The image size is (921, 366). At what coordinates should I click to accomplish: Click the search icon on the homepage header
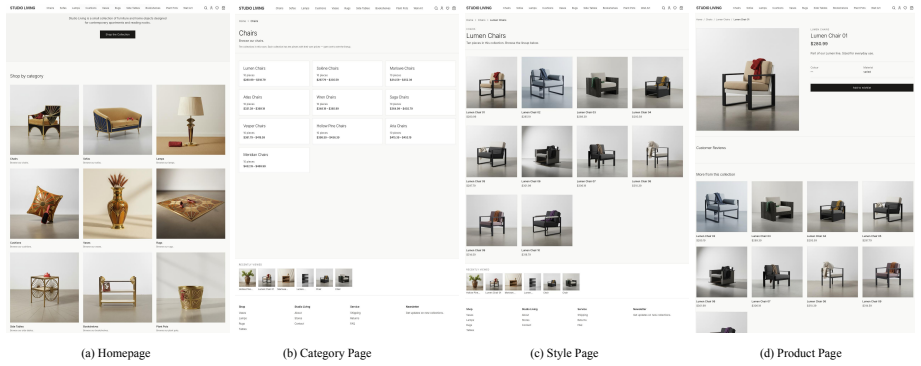(x=206, y=8)
